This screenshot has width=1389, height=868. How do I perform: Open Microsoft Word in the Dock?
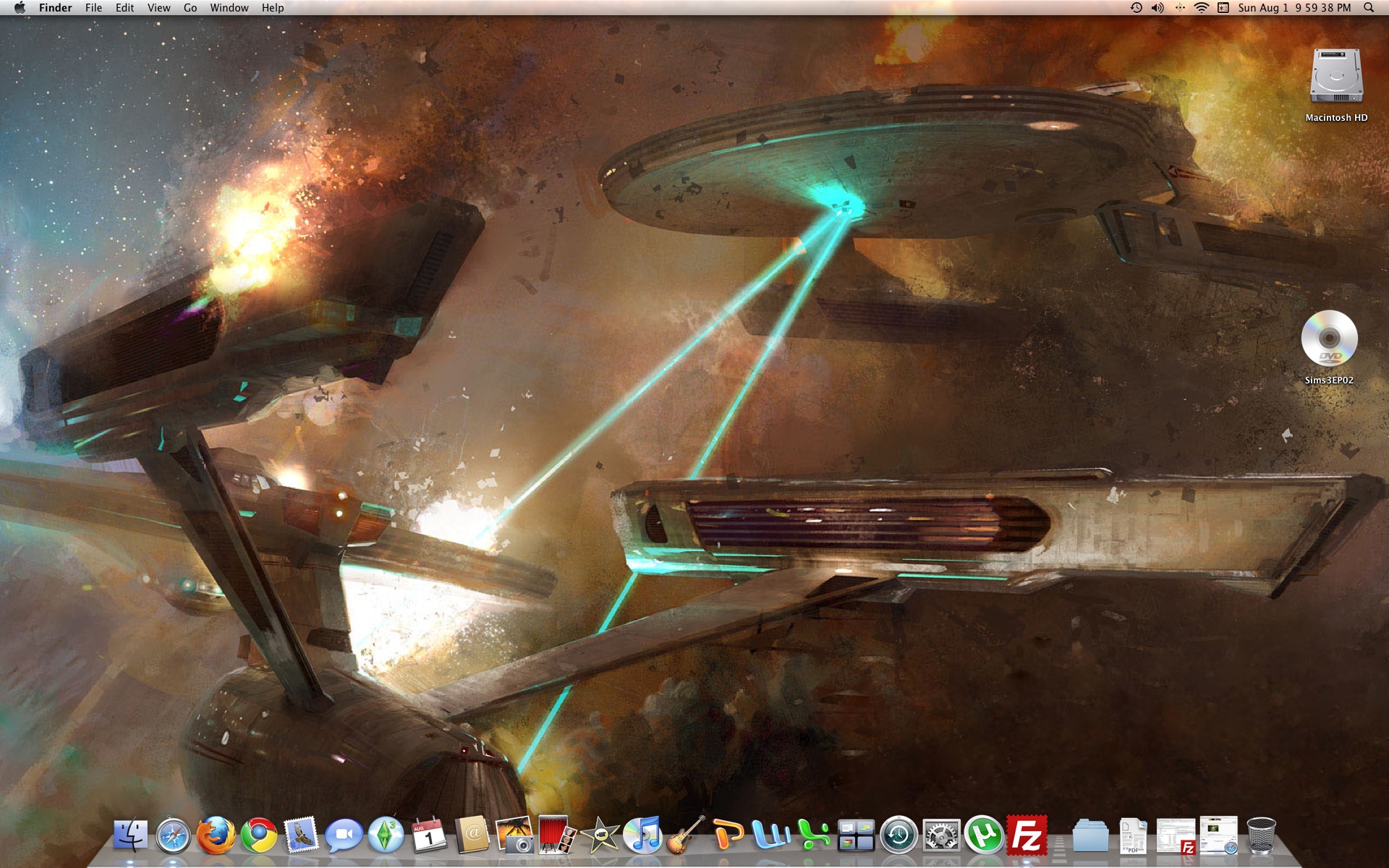point(770,835)
